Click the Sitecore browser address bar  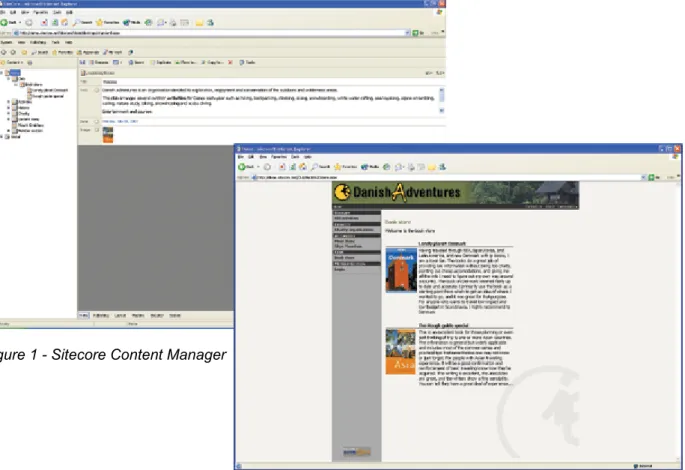[209, 33]
